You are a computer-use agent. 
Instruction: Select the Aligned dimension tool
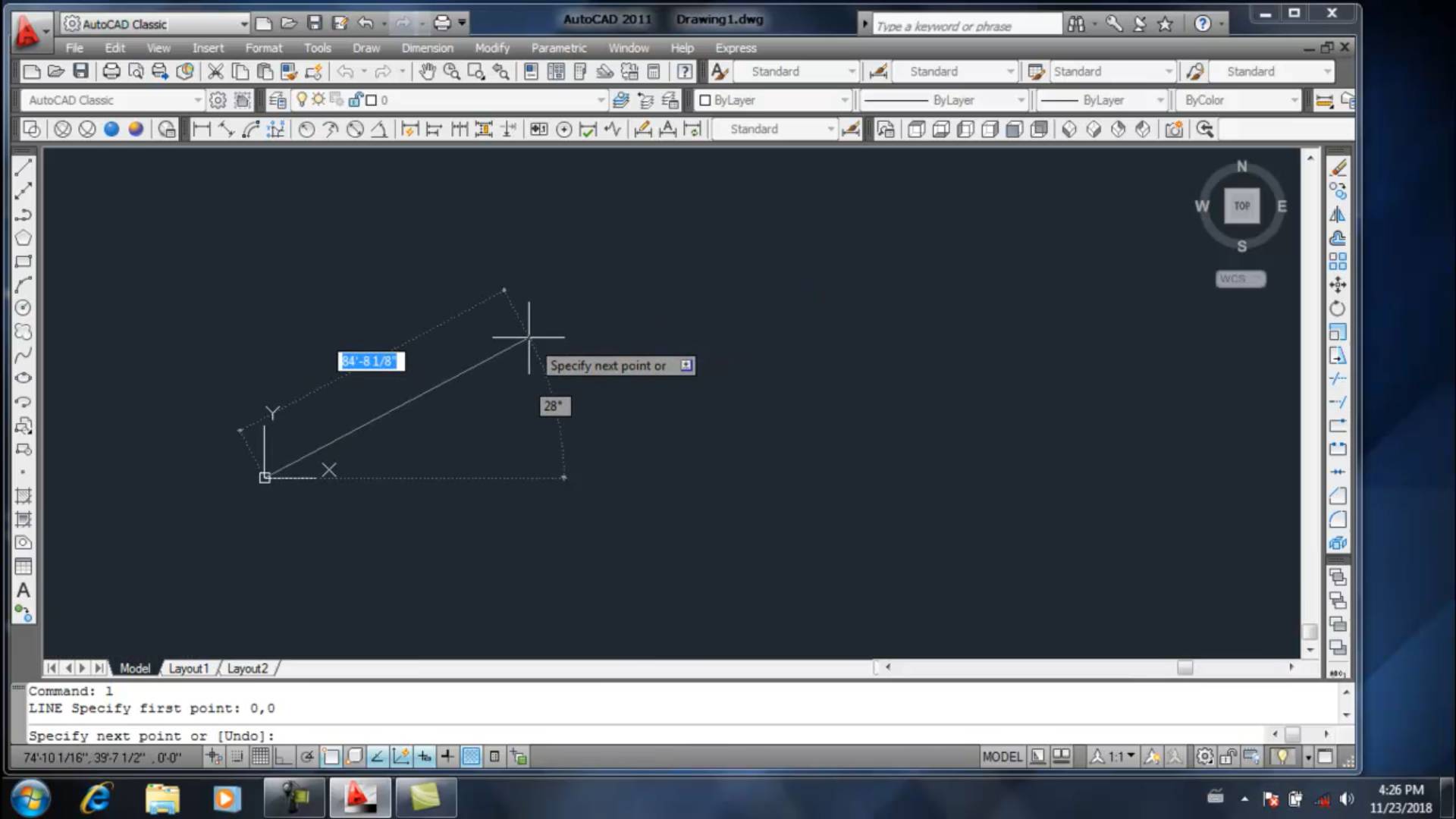tap(226, 129)
